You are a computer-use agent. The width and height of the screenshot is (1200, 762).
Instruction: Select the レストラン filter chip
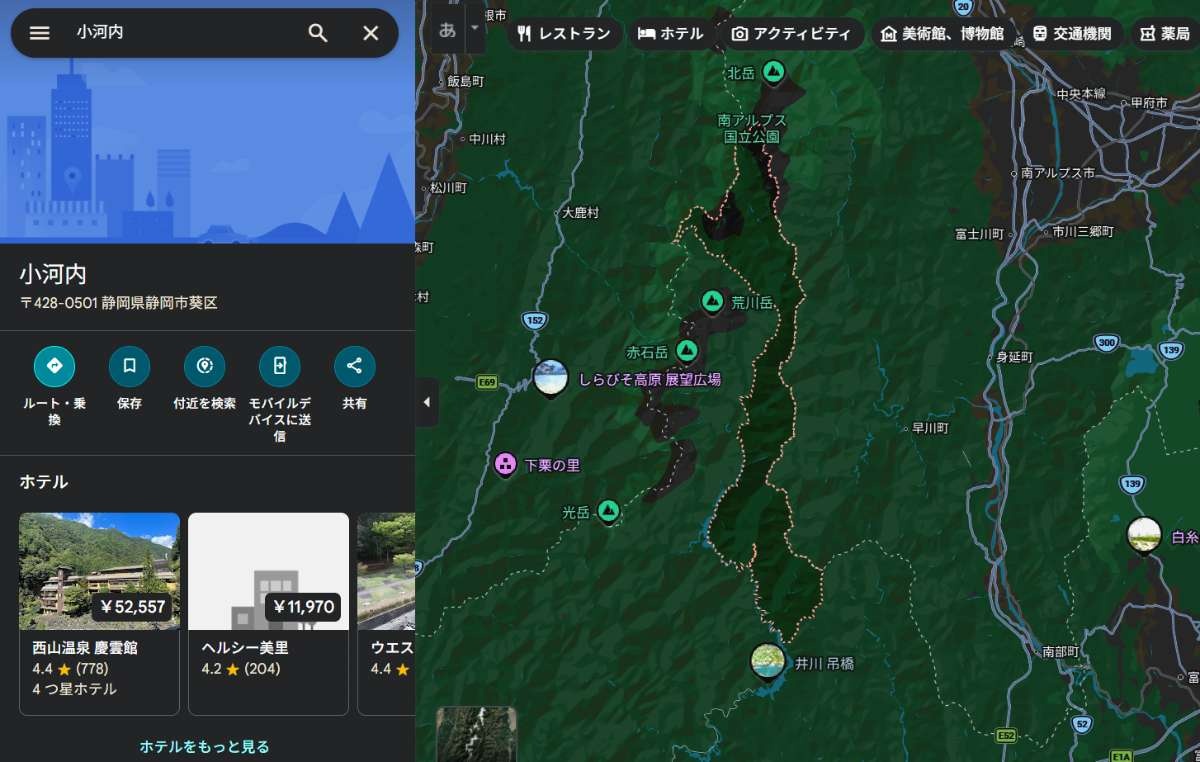563,34
